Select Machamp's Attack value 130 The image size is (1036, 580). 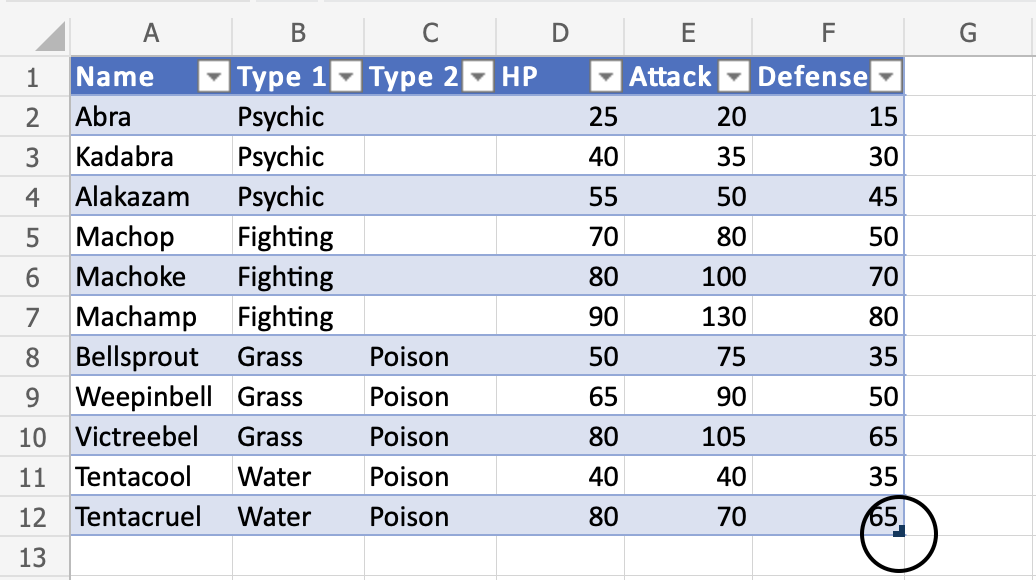point(688,317)
